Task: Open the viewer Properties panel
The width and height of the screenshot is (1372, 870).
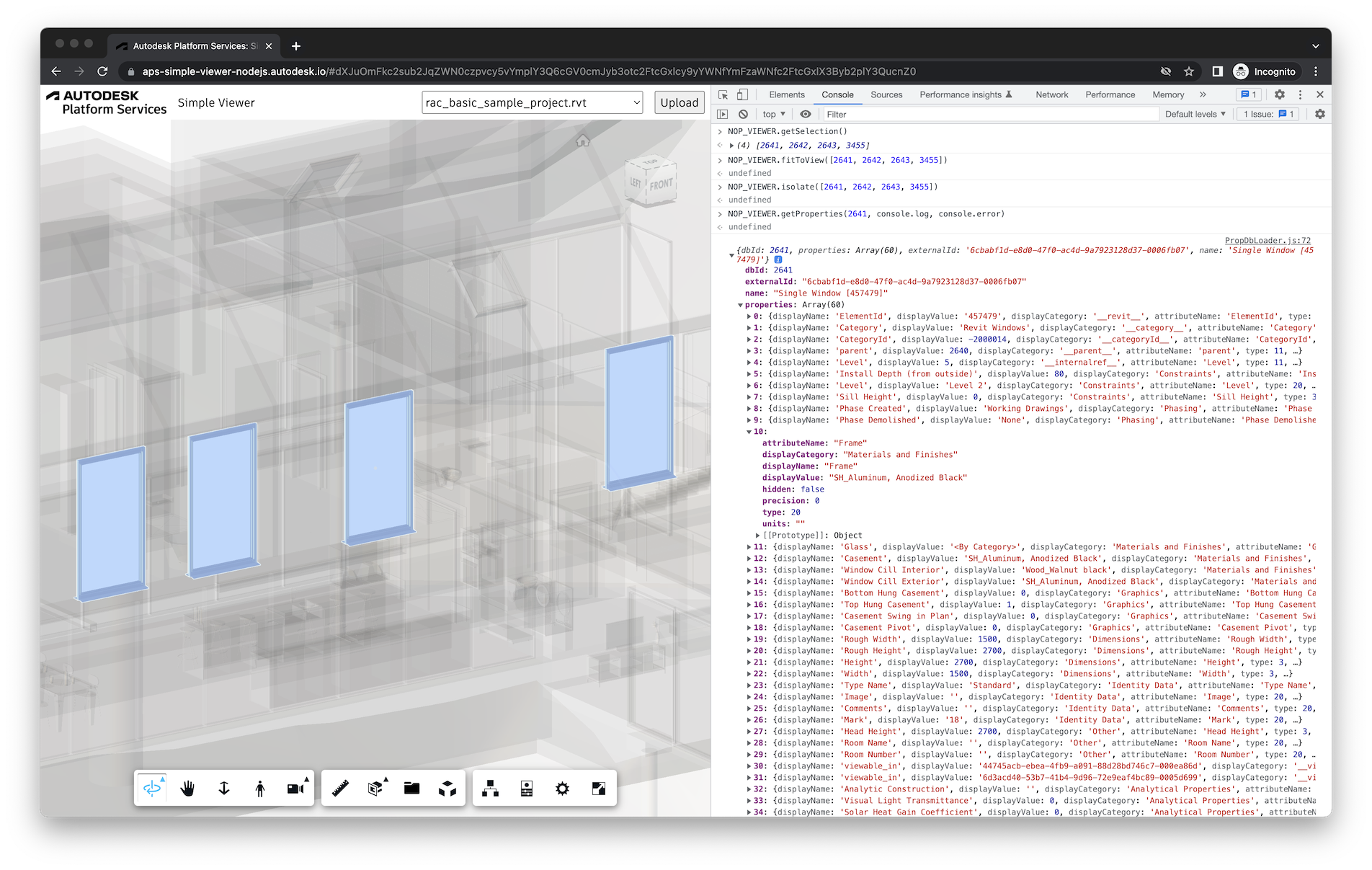Action: (x=525, y=788)
